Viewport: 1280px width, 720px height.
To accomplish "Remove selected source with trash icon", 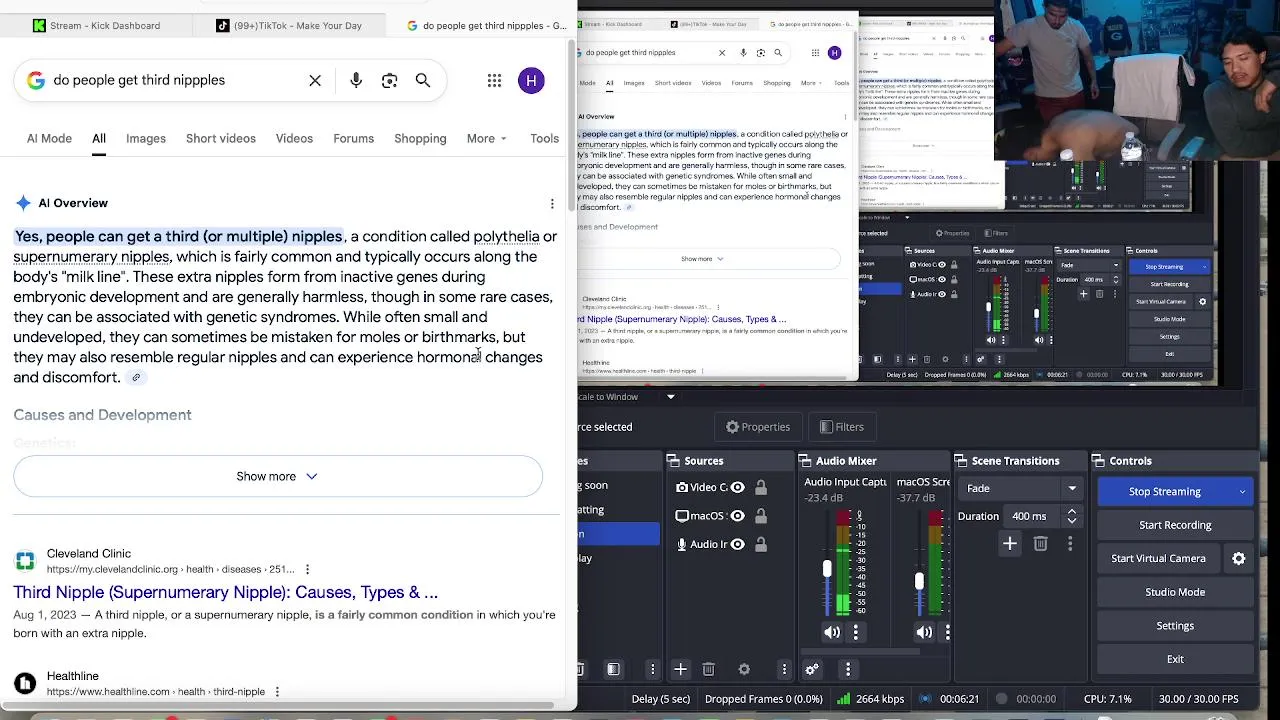I will tap(708, 669).
